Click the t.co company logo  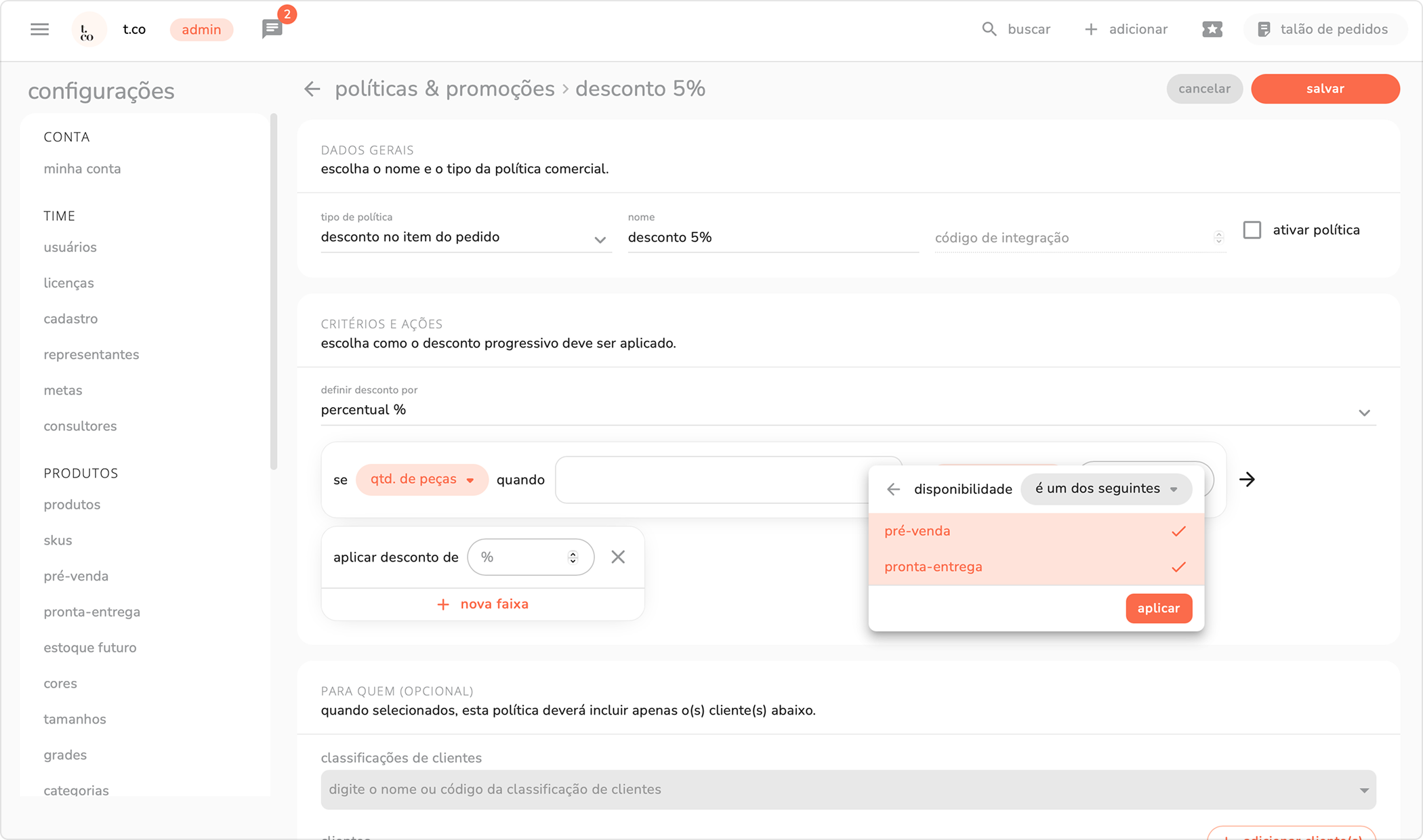[x=88, y=30]
